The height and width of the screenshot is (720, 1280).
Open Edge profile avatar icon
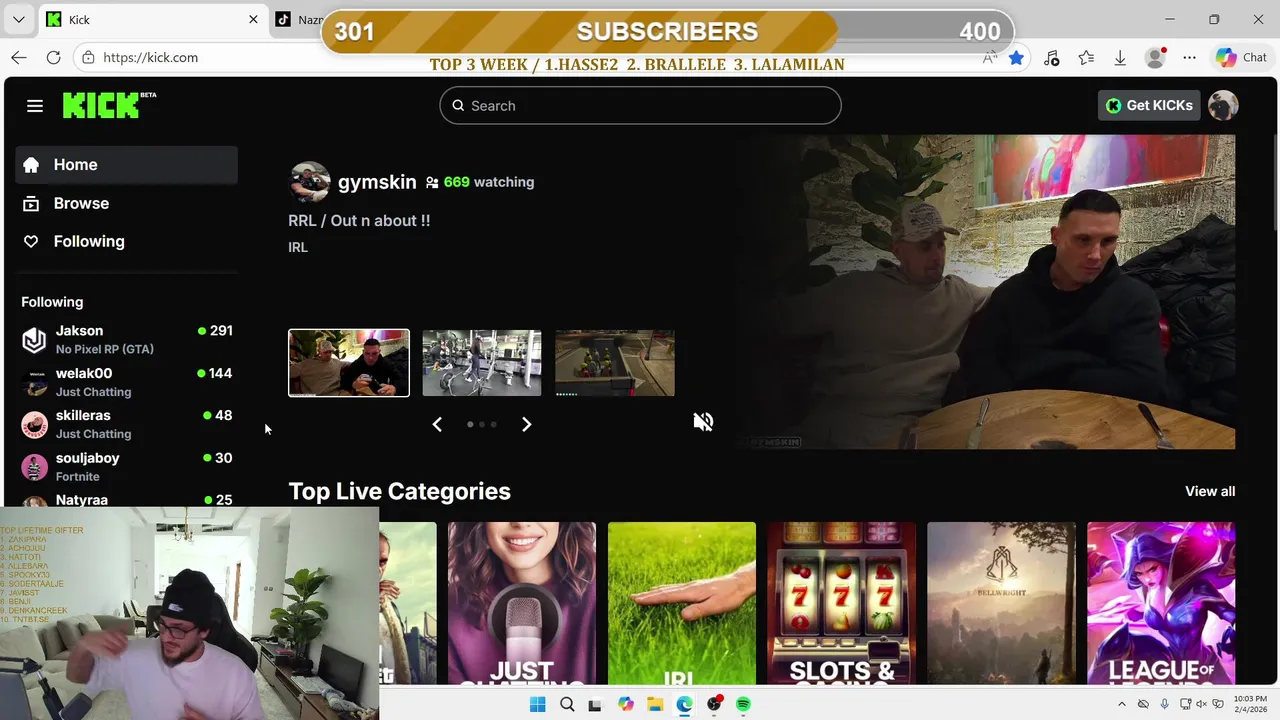tap(1155, 58)
